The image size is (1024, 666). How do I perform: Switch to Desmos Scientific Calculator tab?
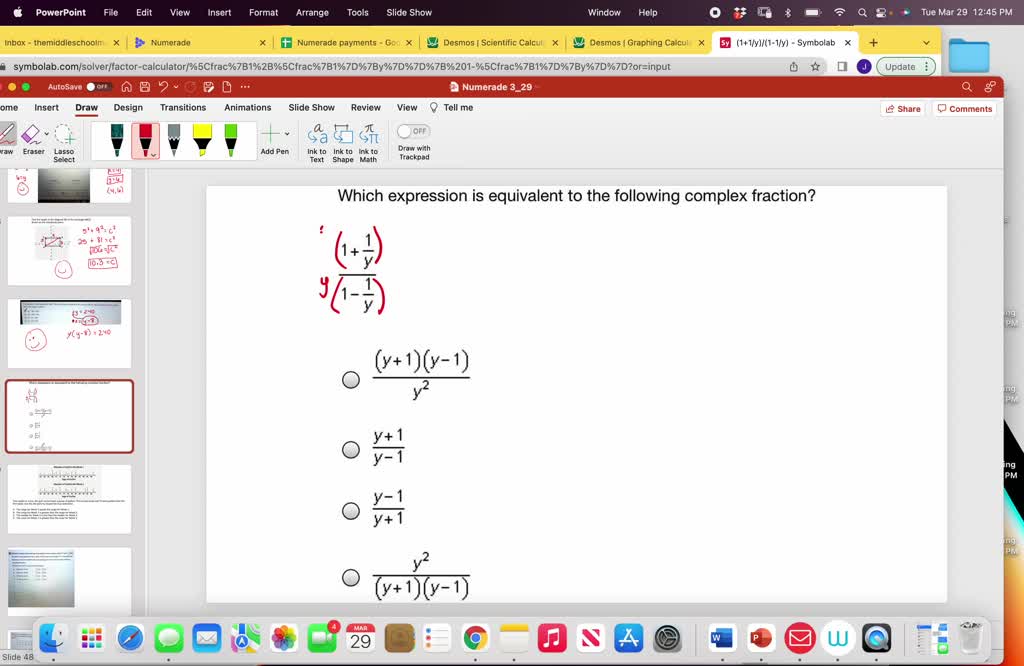pos(493,42)
